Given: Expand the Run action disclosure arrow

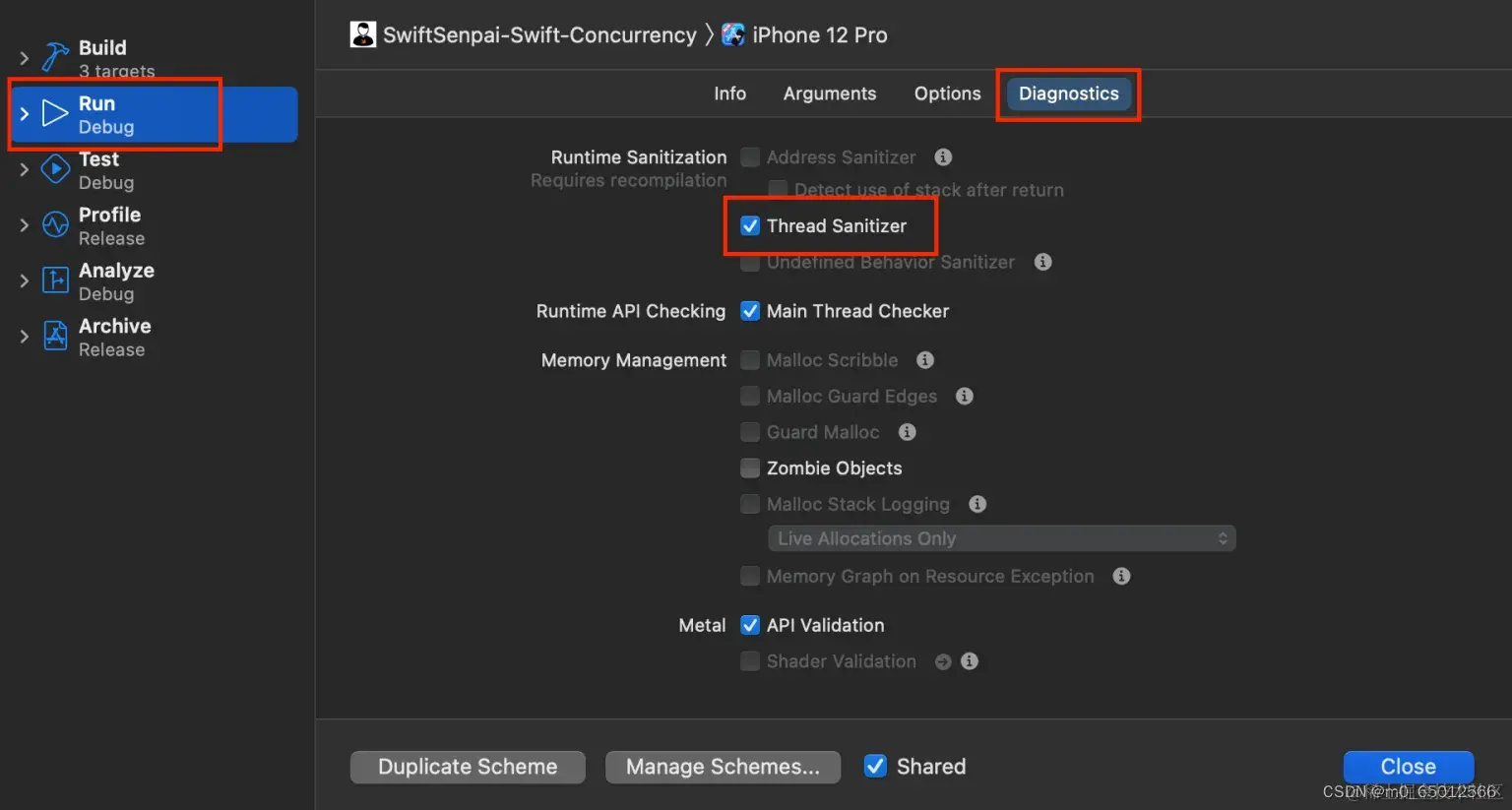Looking at the screenshot, I should (25, 114).
